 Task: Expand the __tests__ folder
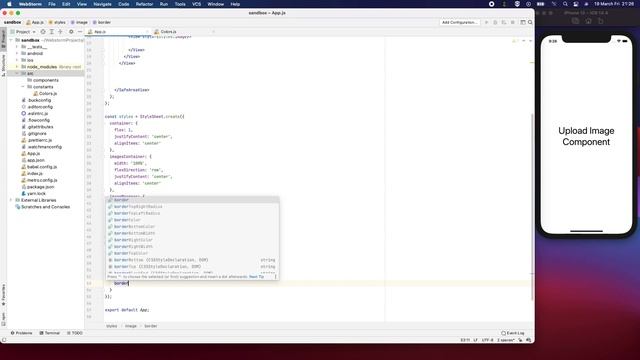pos(17,47)
